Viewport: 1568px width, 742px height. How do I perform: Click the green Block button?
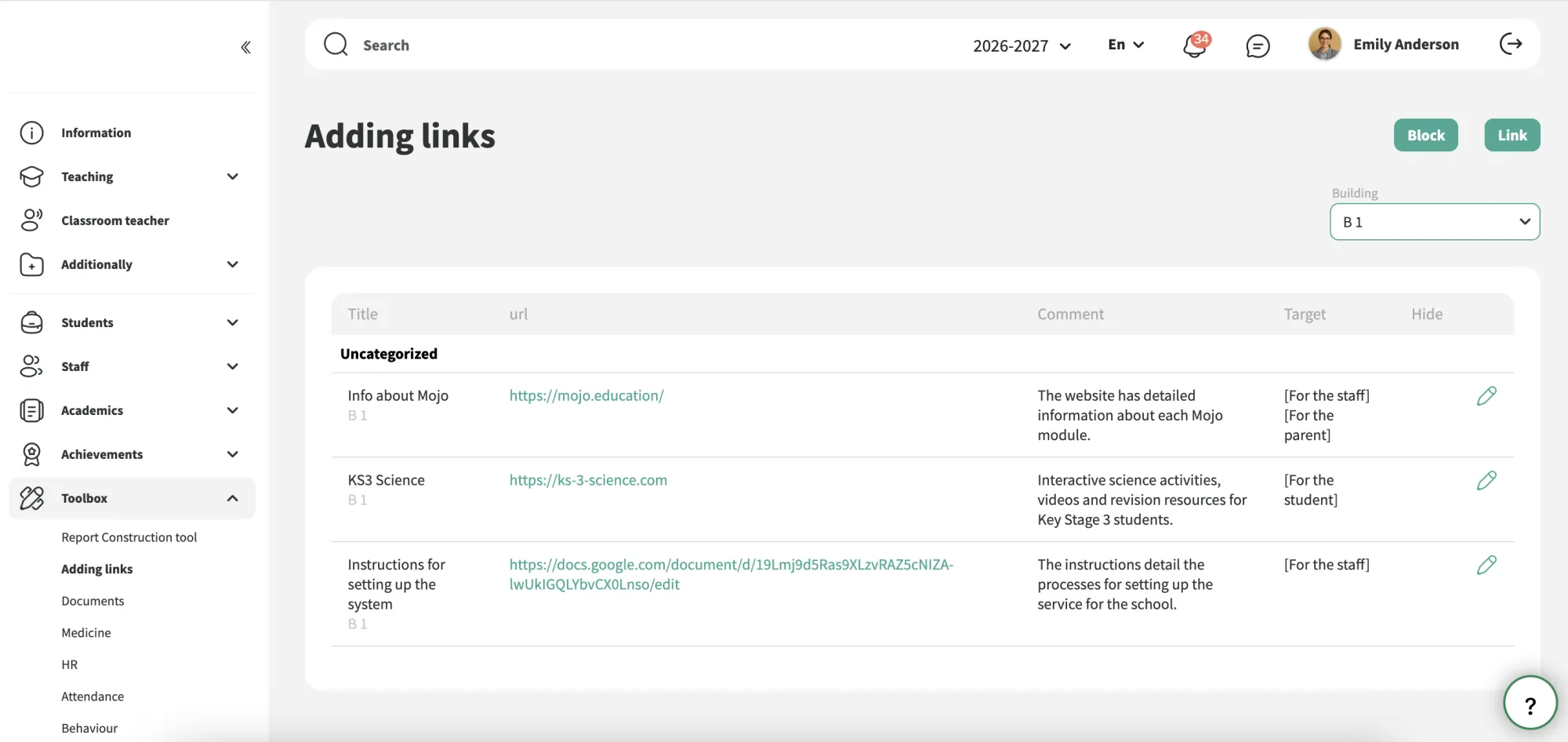pos(1425,135)
